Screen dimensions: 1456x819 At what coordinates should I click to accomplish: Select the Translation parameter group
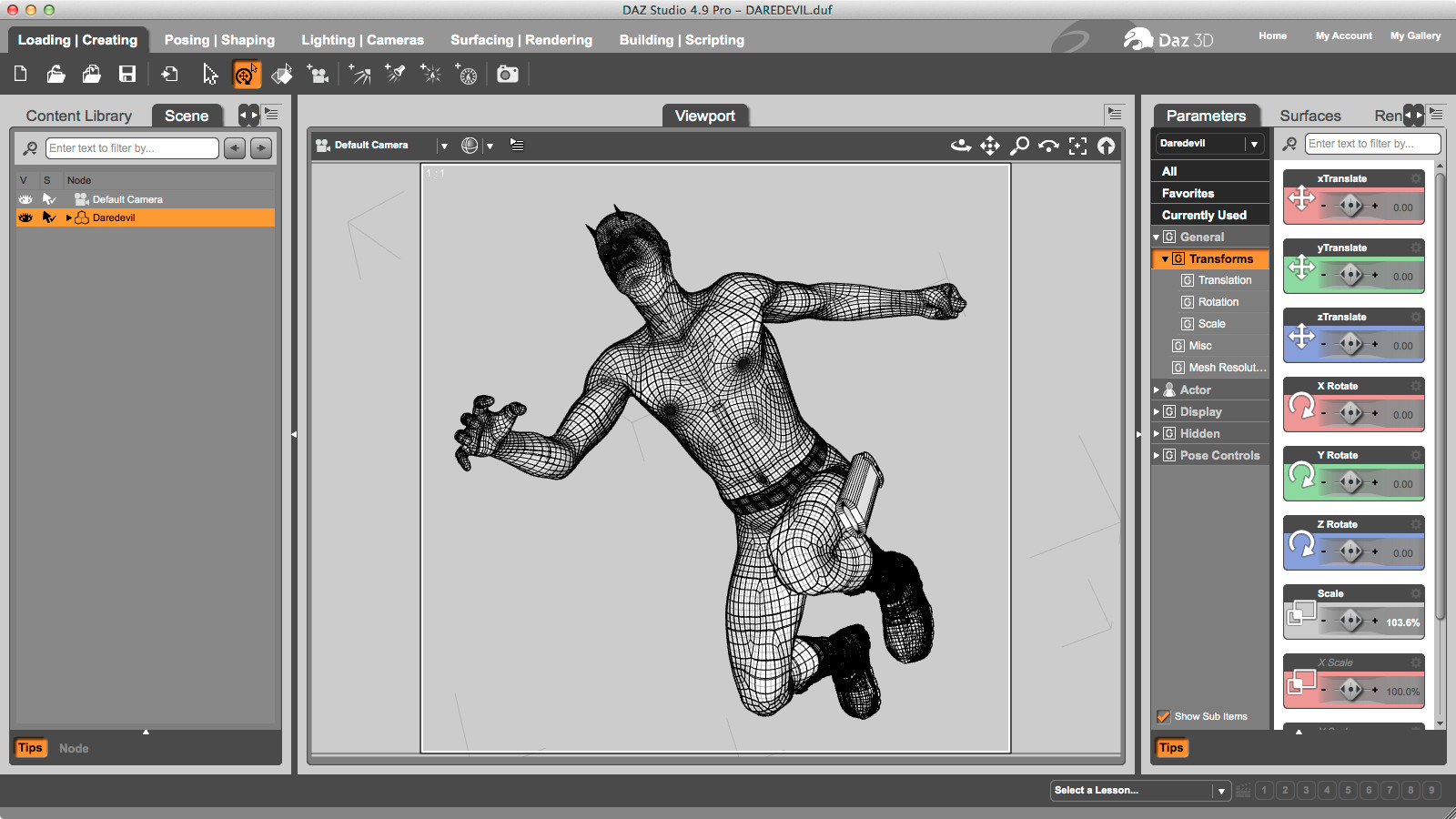click(x=1225, y=280)
